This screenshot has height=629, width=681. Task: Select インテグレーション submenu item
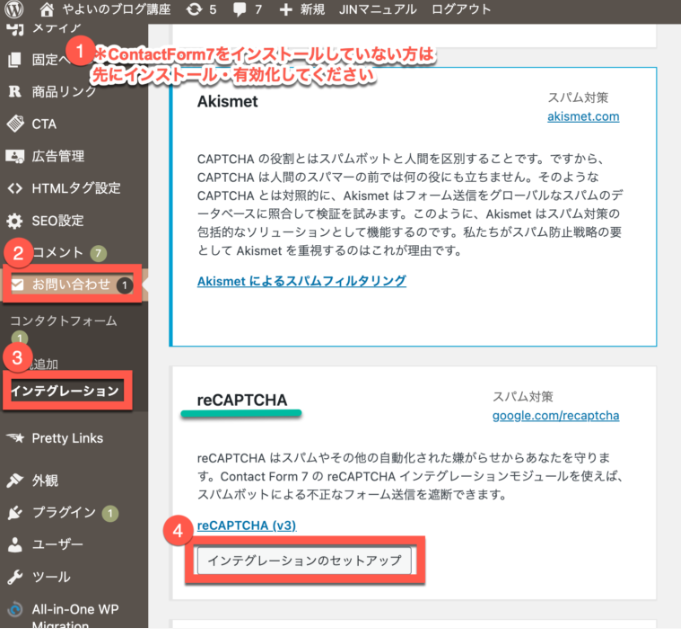65,390
